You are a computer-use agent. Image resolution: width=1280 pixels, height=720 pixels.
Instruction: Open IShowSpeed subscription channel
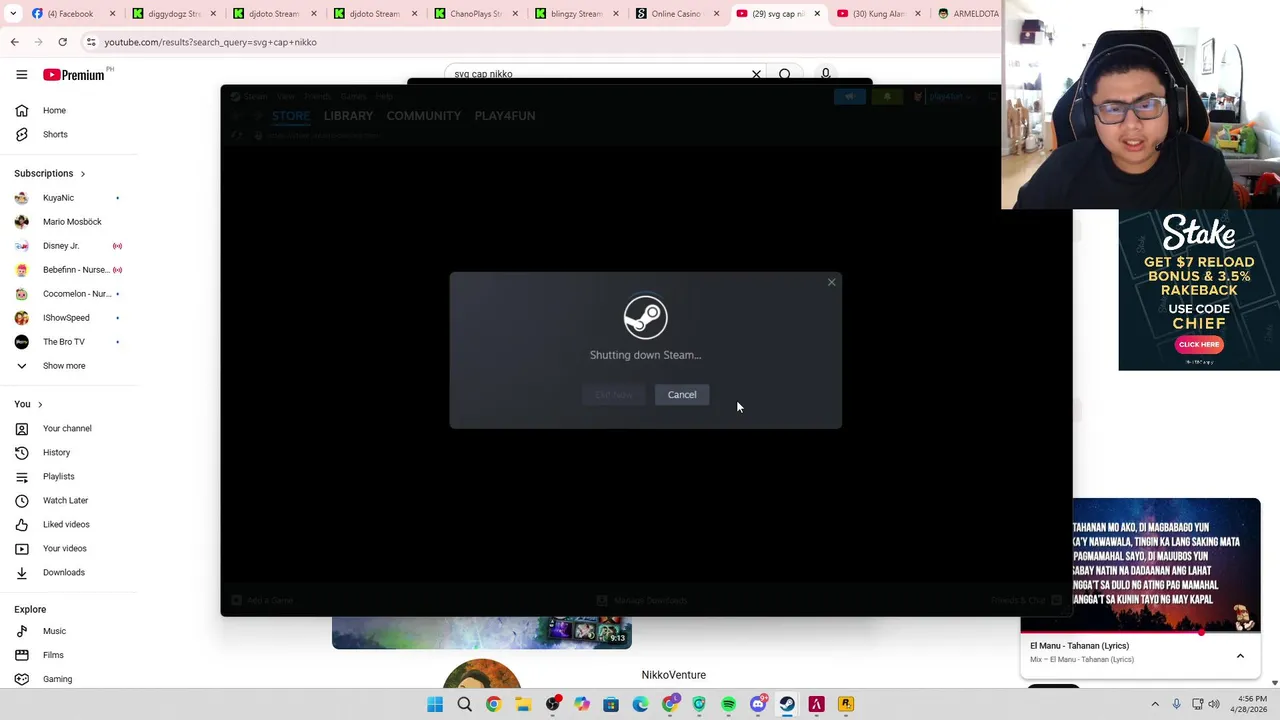tap(66, 318)
